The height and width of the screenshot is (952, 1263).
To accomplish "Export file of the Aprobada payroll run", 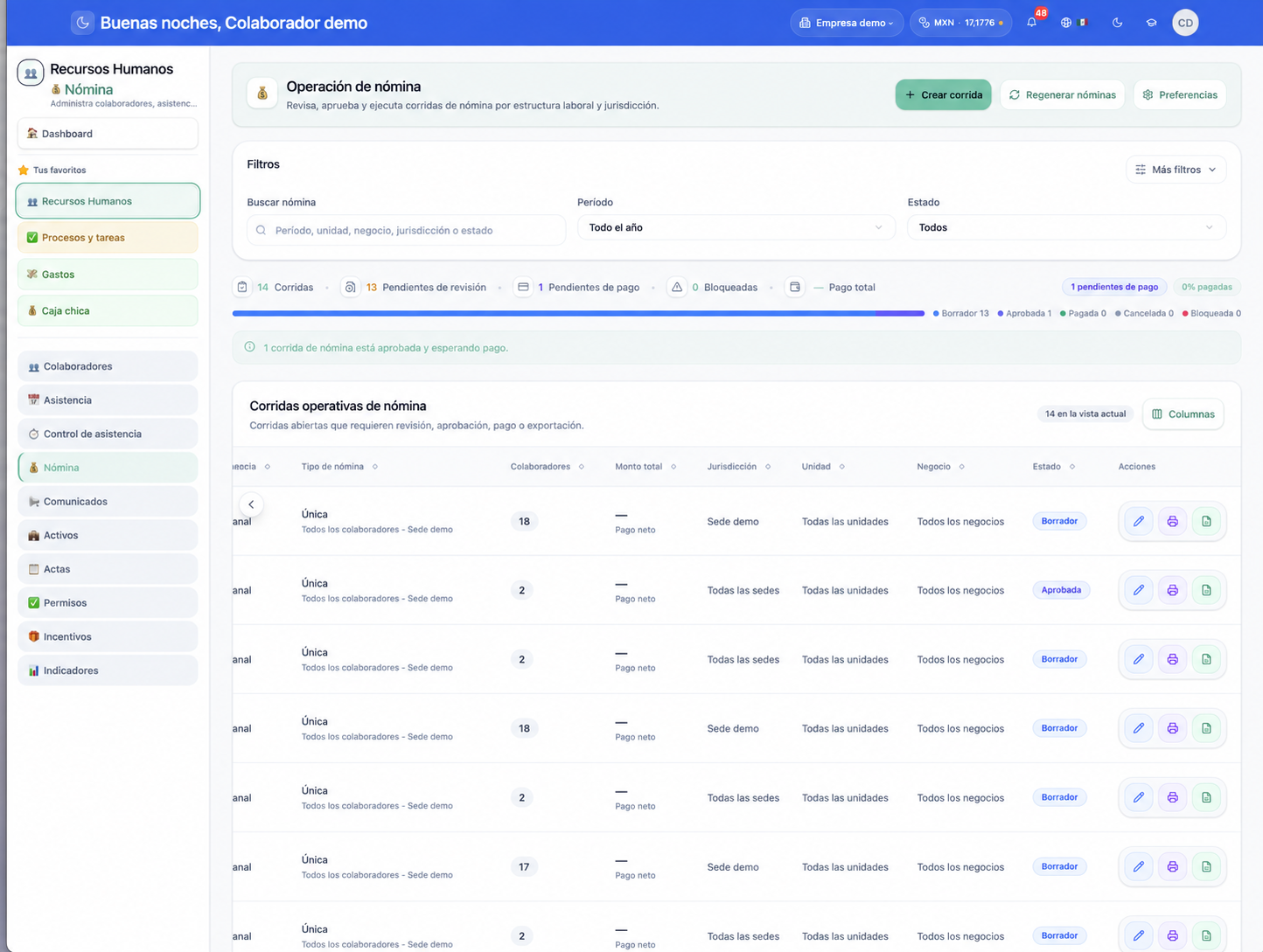I will (x=1206, y=590).
